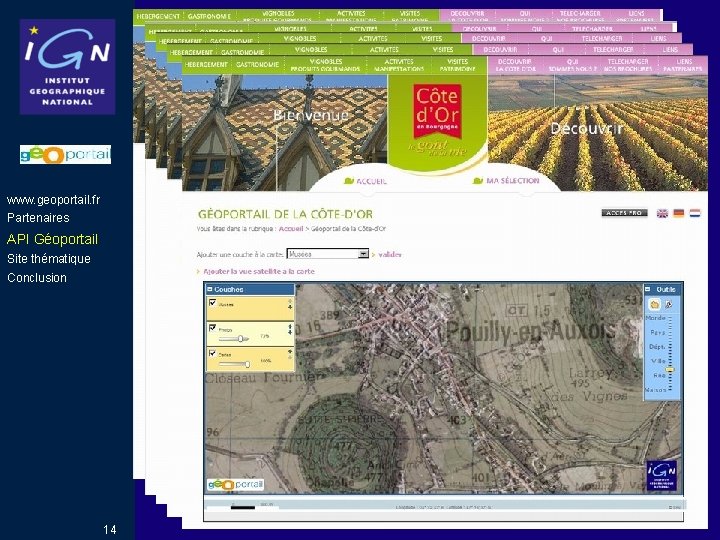Click the 'GÉOPORTAIL DE LA CÔTE-D'OR' heading

285,214
